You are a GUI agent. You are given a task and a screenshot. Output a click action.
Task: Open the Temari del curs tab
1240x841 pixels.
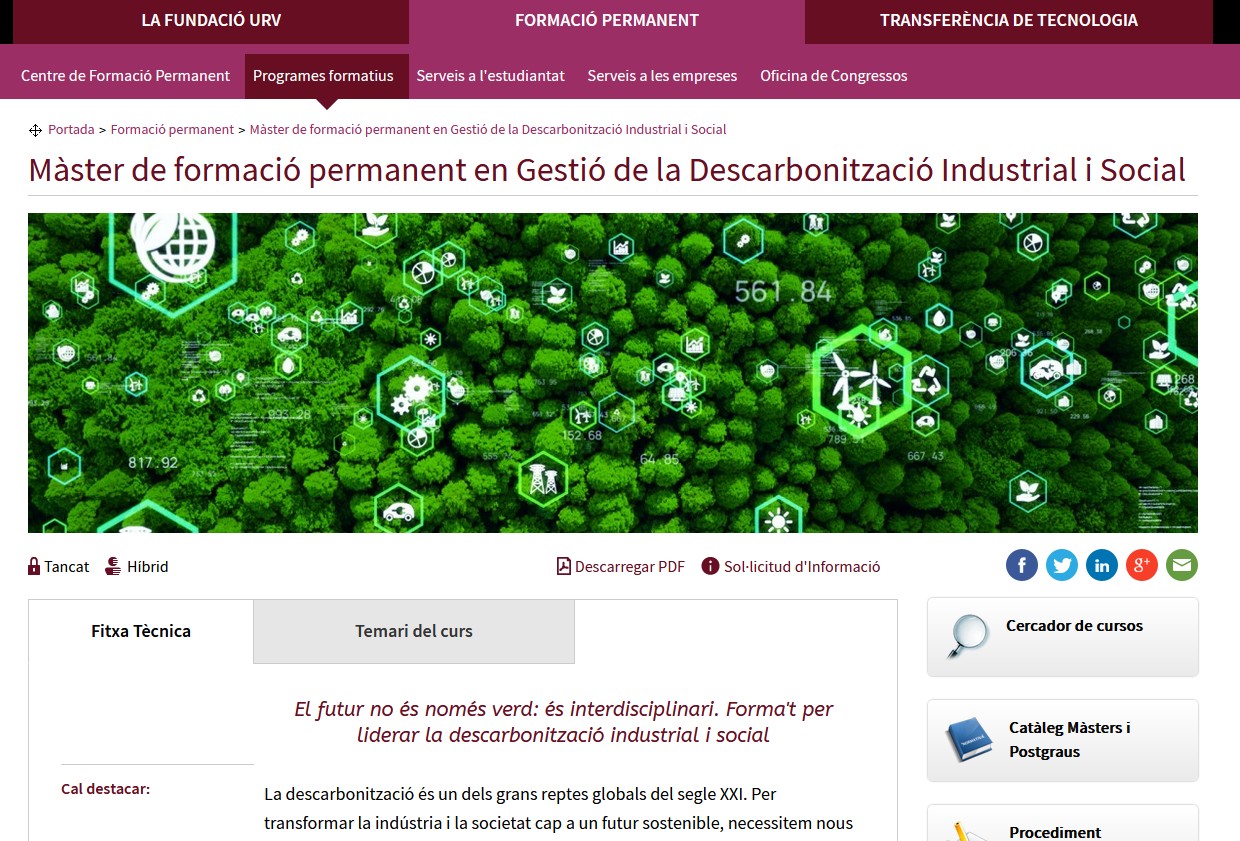tap(413, 631)
